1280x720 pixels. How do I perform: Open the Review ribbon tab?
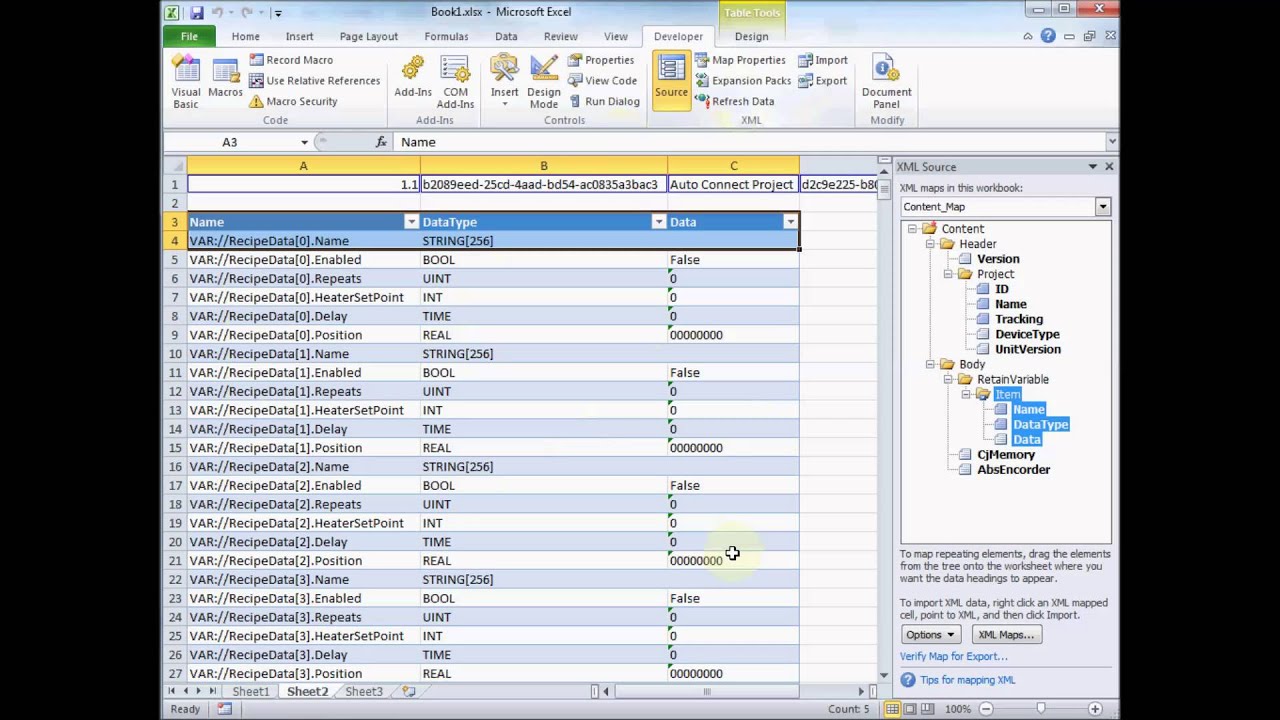pos(560,36)
